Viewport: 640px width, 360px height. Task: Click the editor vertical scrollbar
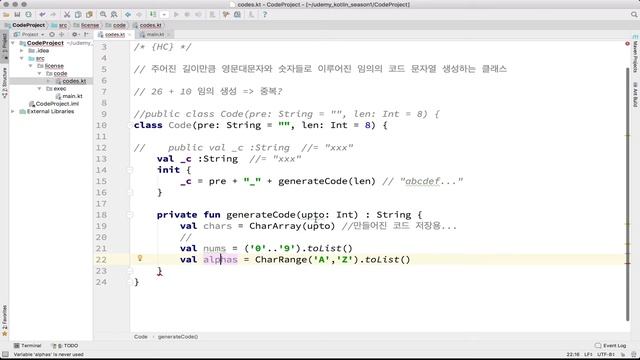627,194
